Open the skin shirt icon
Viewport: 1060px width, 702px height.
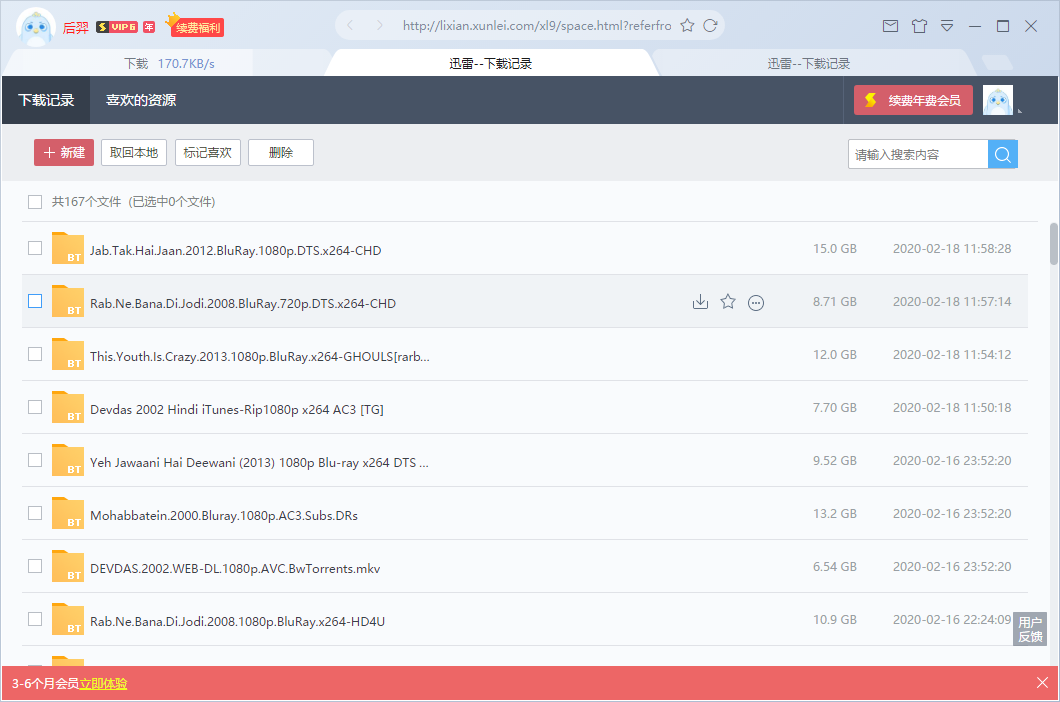pyautogui.click(x=919, y=26)
